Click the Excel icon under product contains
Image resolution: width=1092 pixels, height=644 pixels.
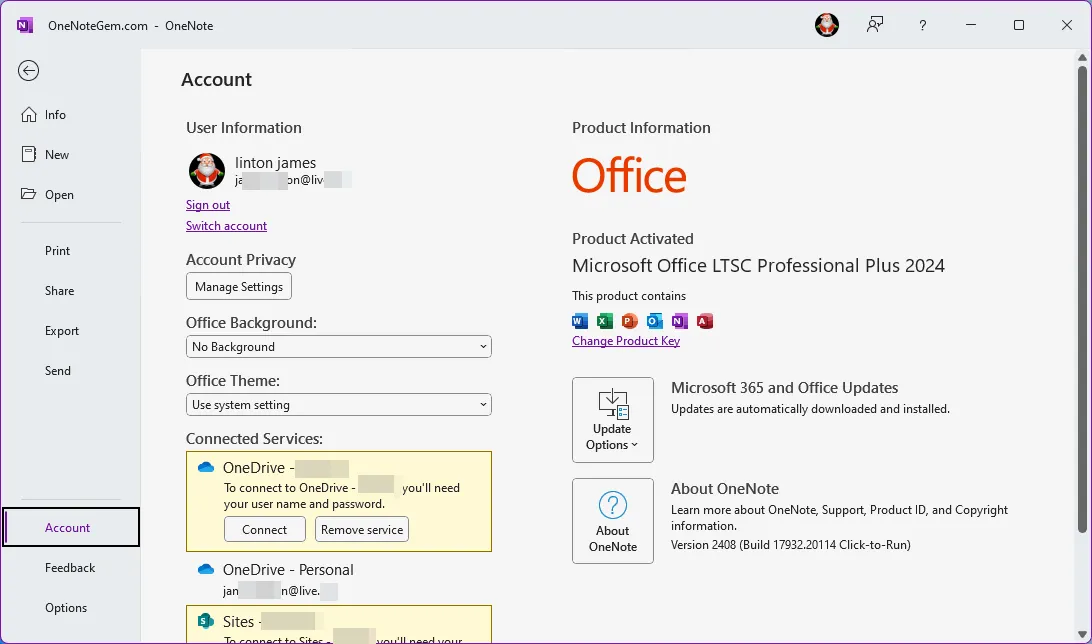click(605, 321)
